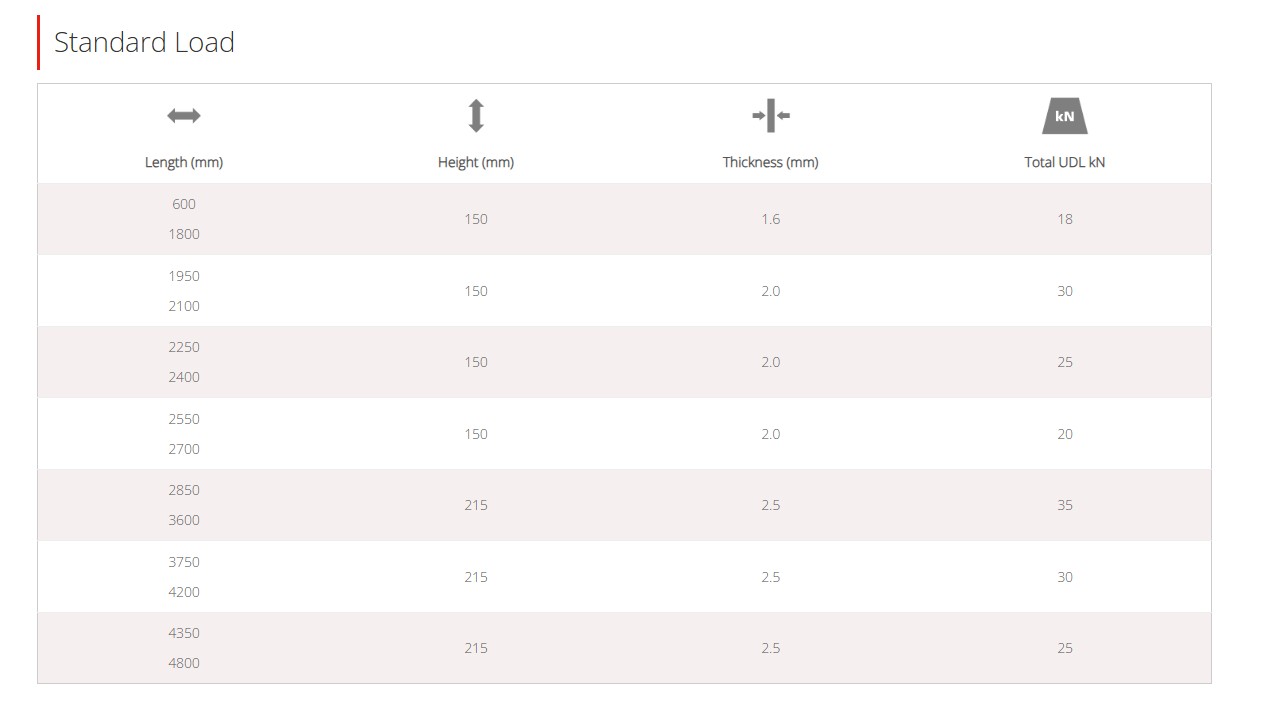Click the 2850 length value
The height and width of the screenshot is (728, 1262).
[184, 490]
